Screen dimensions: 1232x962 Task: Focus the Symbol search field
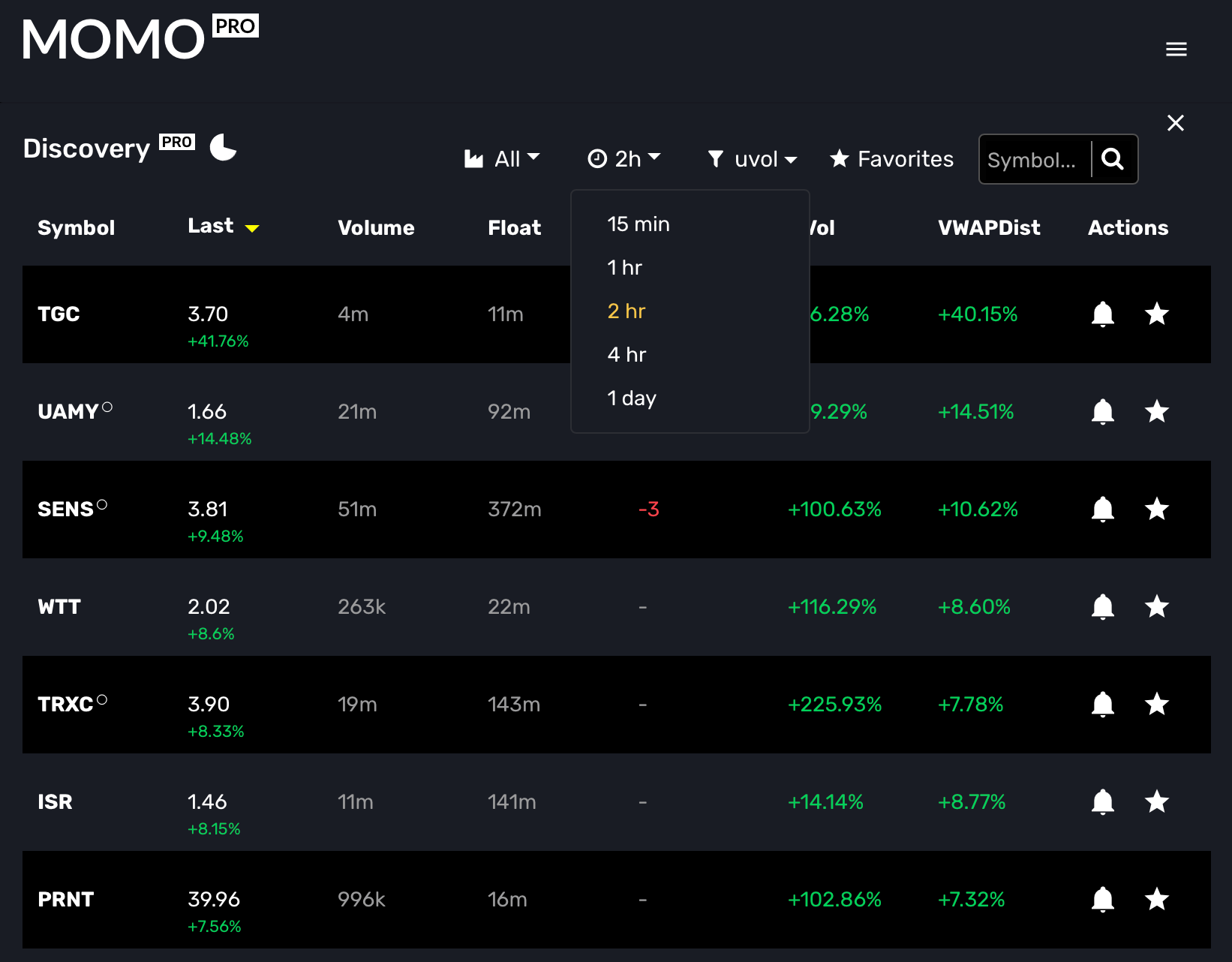coord(1035,159)
